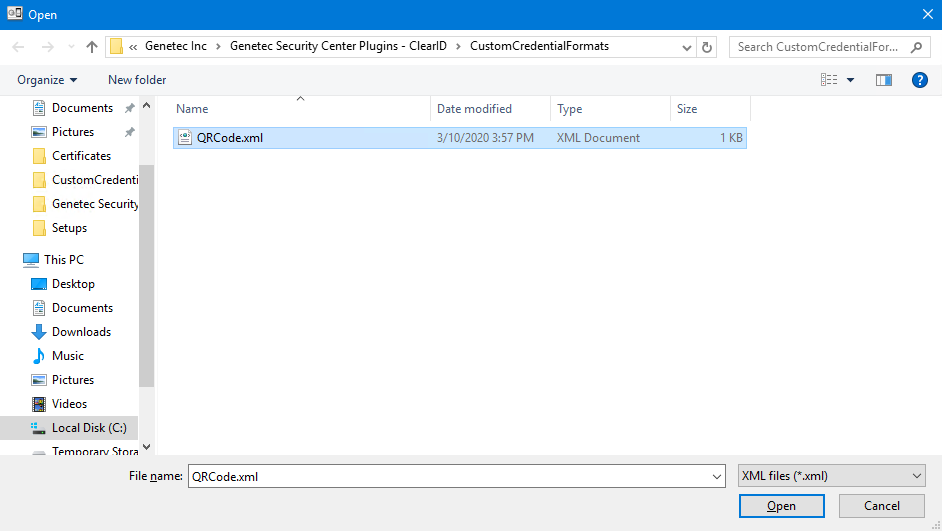Viewport: 942px width, 531px height.
Task: Refresh the CustomCredentialFormats folder
Action: coord(707,47)
